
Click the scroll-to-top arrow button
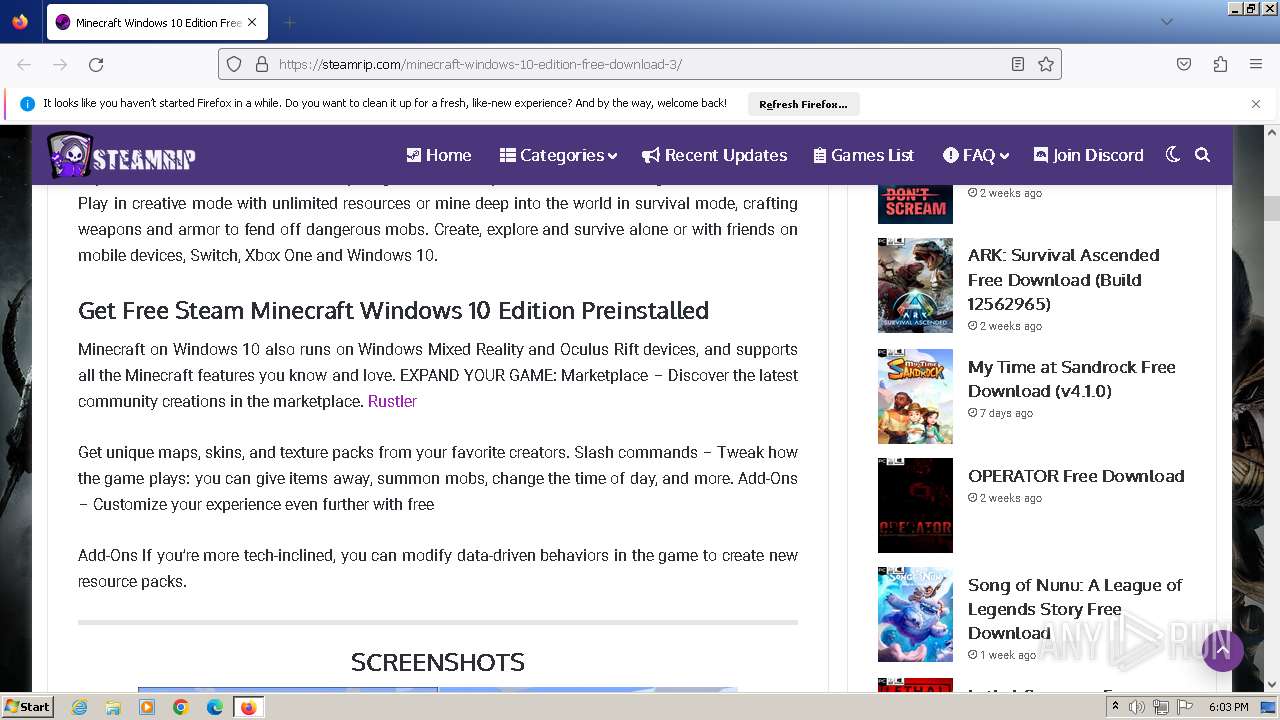tap(1223, 651)
